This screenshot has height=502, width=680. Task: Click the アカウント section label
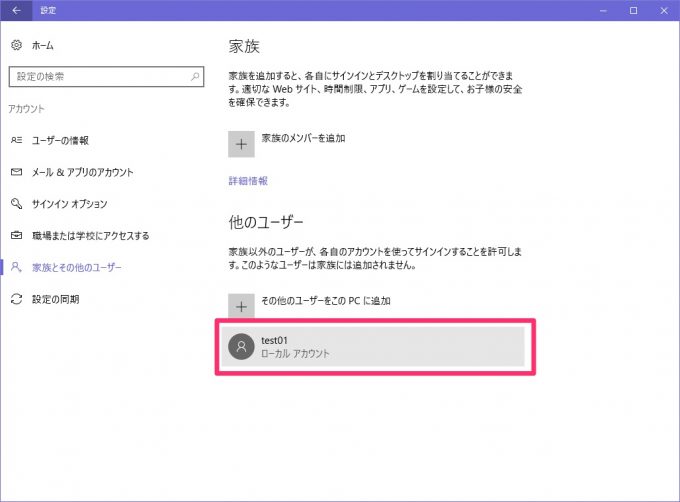[26, 109]
